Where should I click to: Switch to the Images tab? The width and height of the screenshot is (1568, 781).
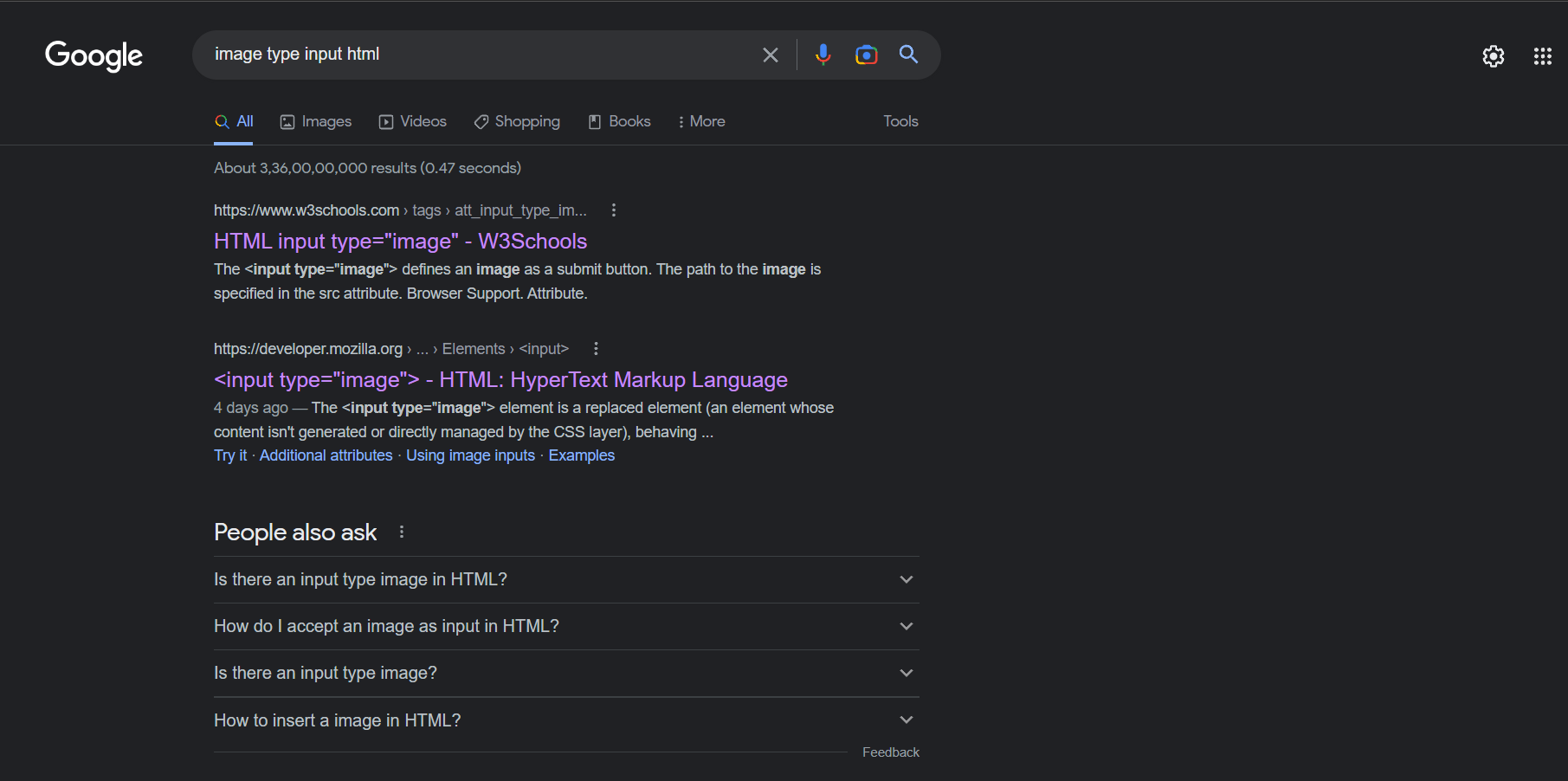(316, 121)
